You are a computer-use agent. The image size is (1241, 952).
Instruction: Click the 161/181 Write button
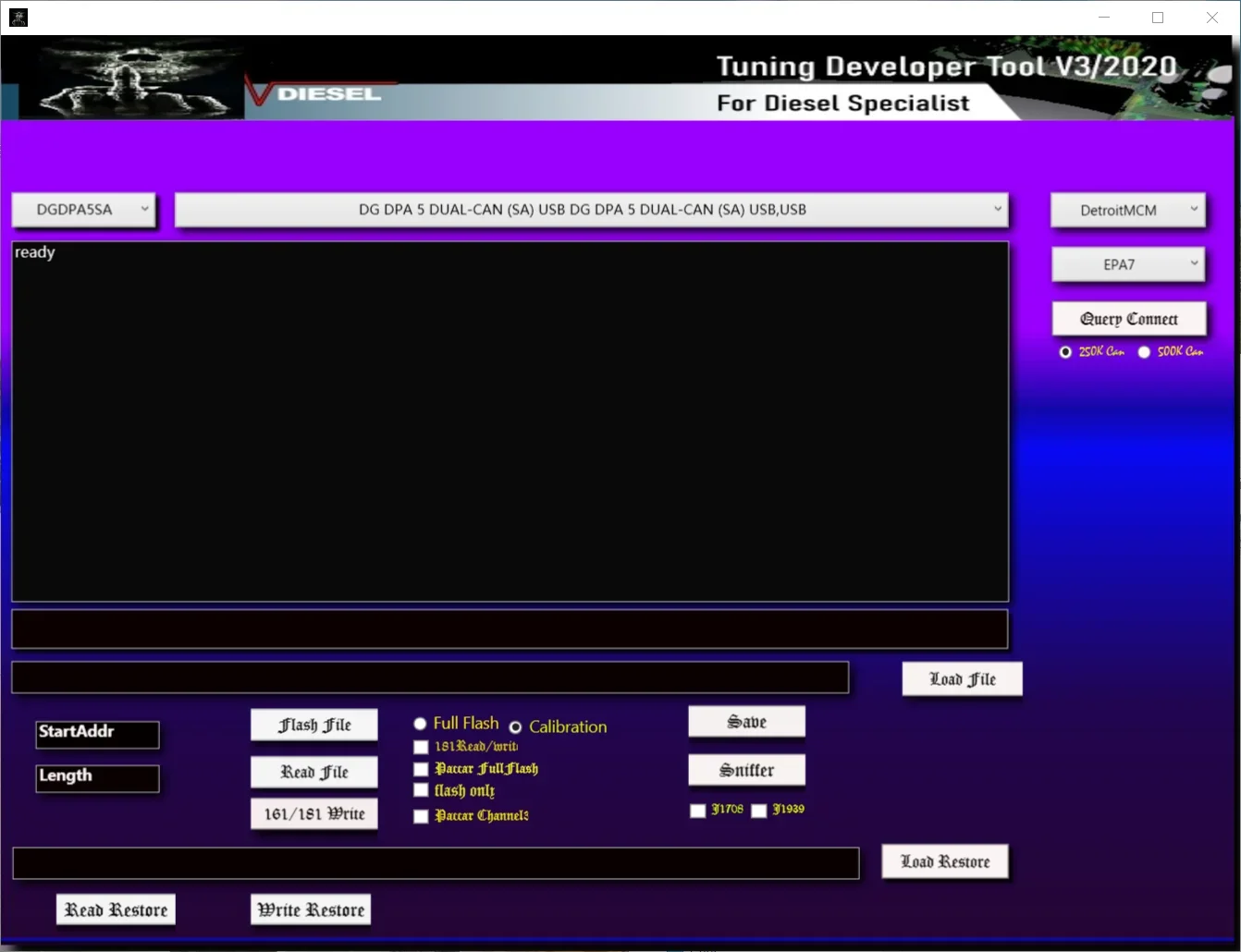[313, 813]
